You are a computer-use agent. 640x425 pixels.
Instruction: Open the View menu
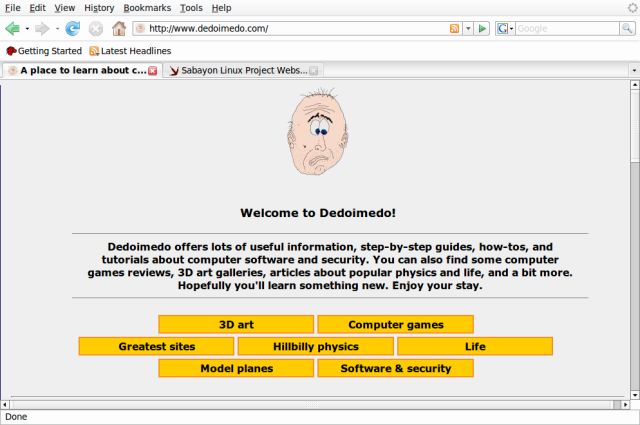(x=65, y=8)
